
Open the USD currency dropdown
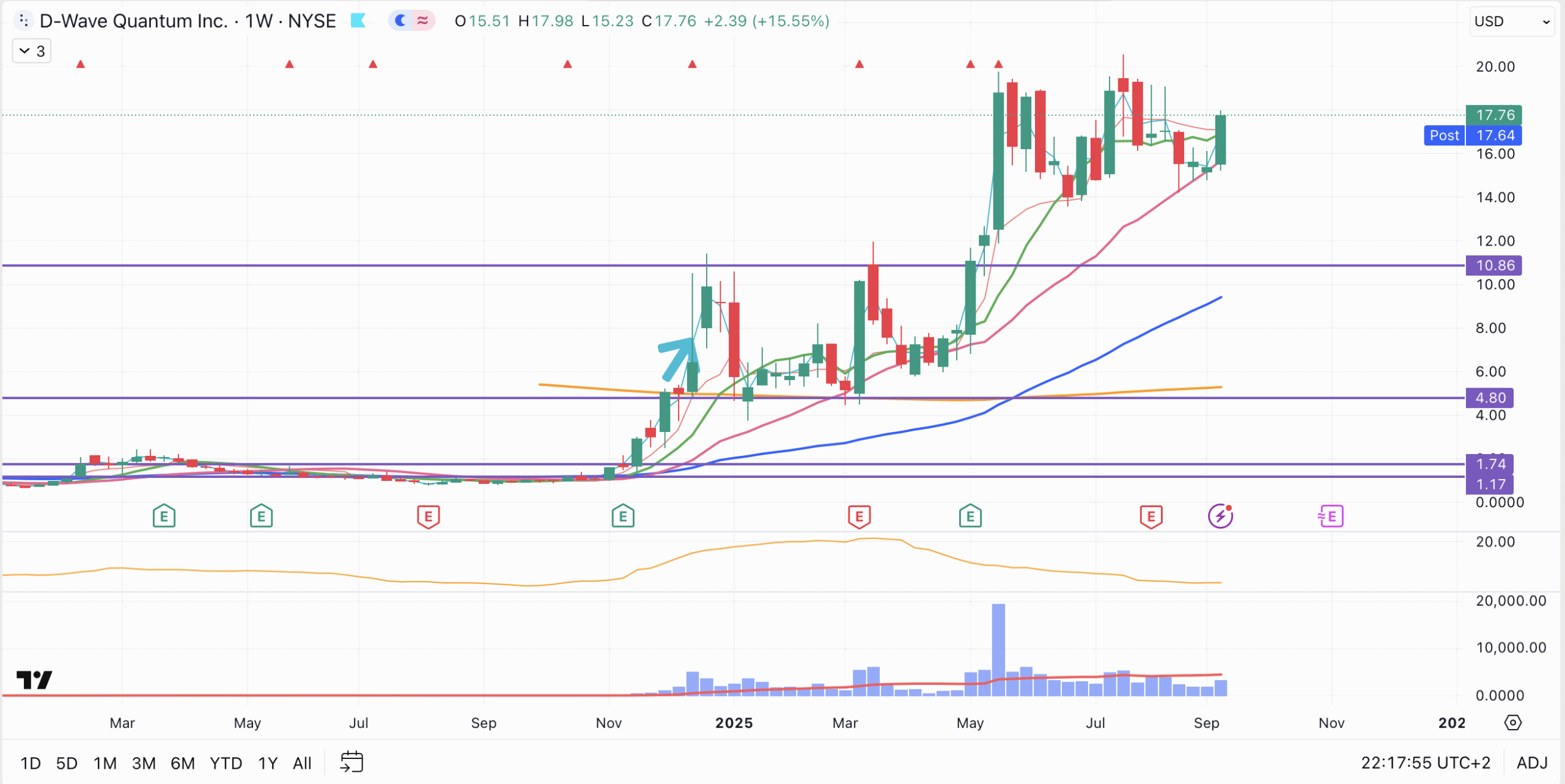[x=1512, y=21]
